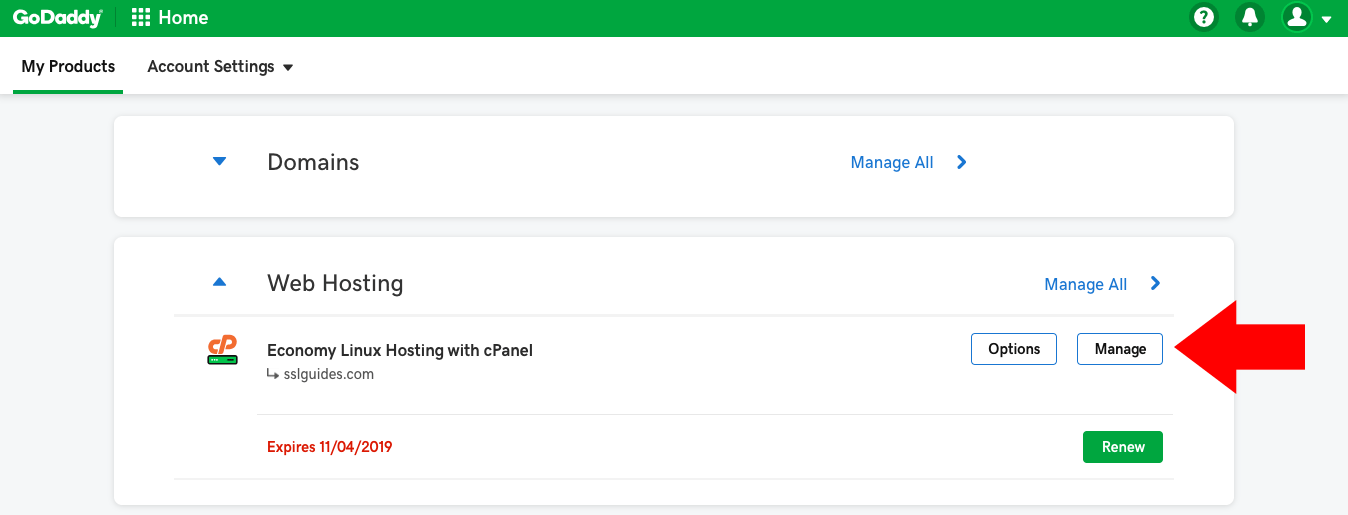1348x515 pixels.
Task: Click the GoDaddy logo
Action: tap(58, 17)
